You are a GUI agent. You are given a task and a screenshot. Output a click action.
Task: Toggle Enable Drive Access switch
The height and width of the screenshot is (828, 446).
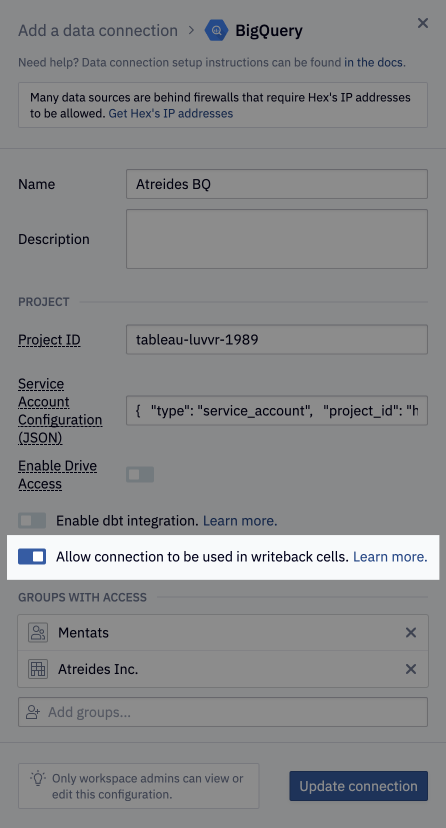tap(140, 475)
